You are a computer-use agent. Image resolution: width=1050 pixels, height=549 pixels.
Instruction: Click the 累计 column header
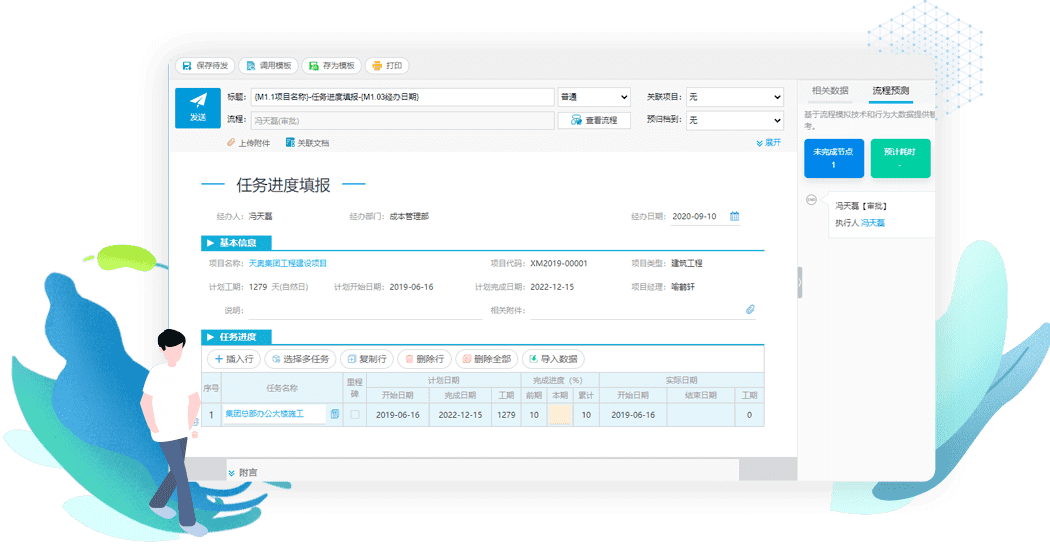[x=586, y=395]
